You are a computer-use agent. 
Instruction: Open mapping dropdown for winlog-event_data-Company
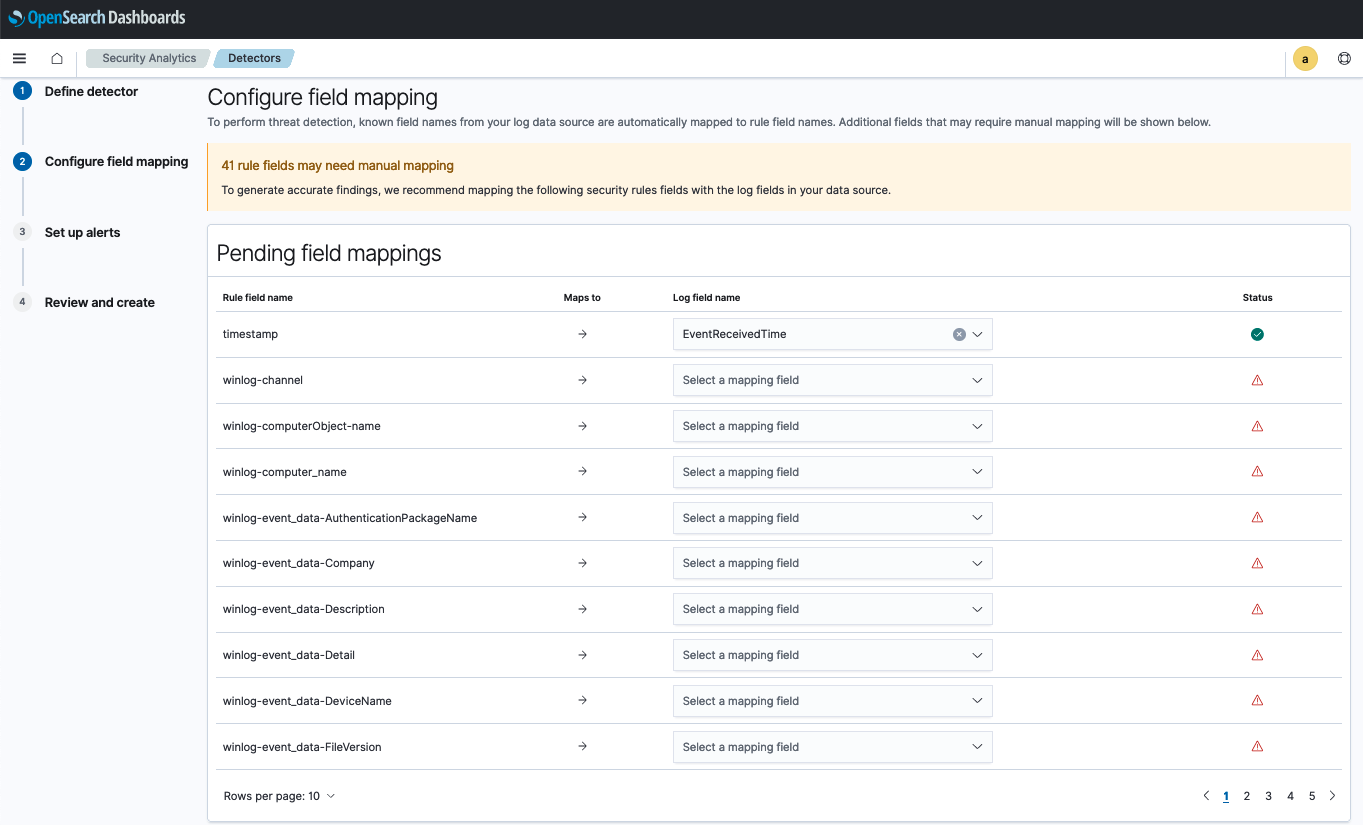tap(832, 563)
